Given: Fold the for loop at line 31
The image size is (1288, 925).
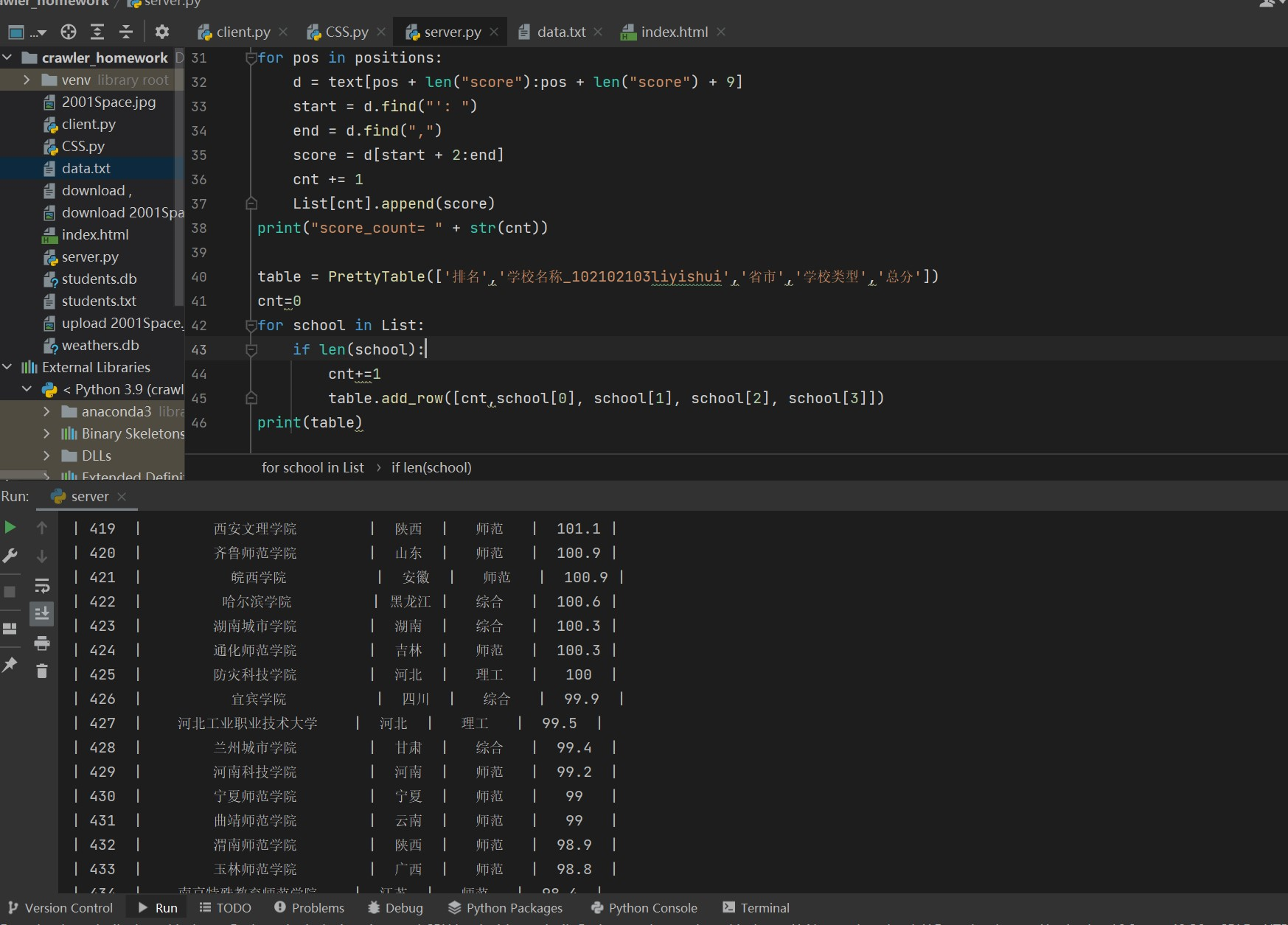Looking at the screenshot, I should [x=251, y=57].
